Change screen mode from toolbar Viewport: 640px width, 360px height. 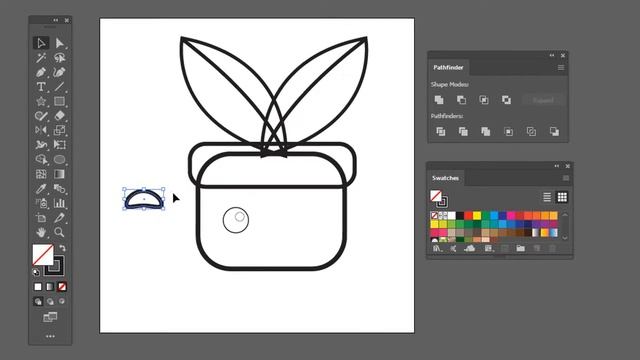(50, 317)
